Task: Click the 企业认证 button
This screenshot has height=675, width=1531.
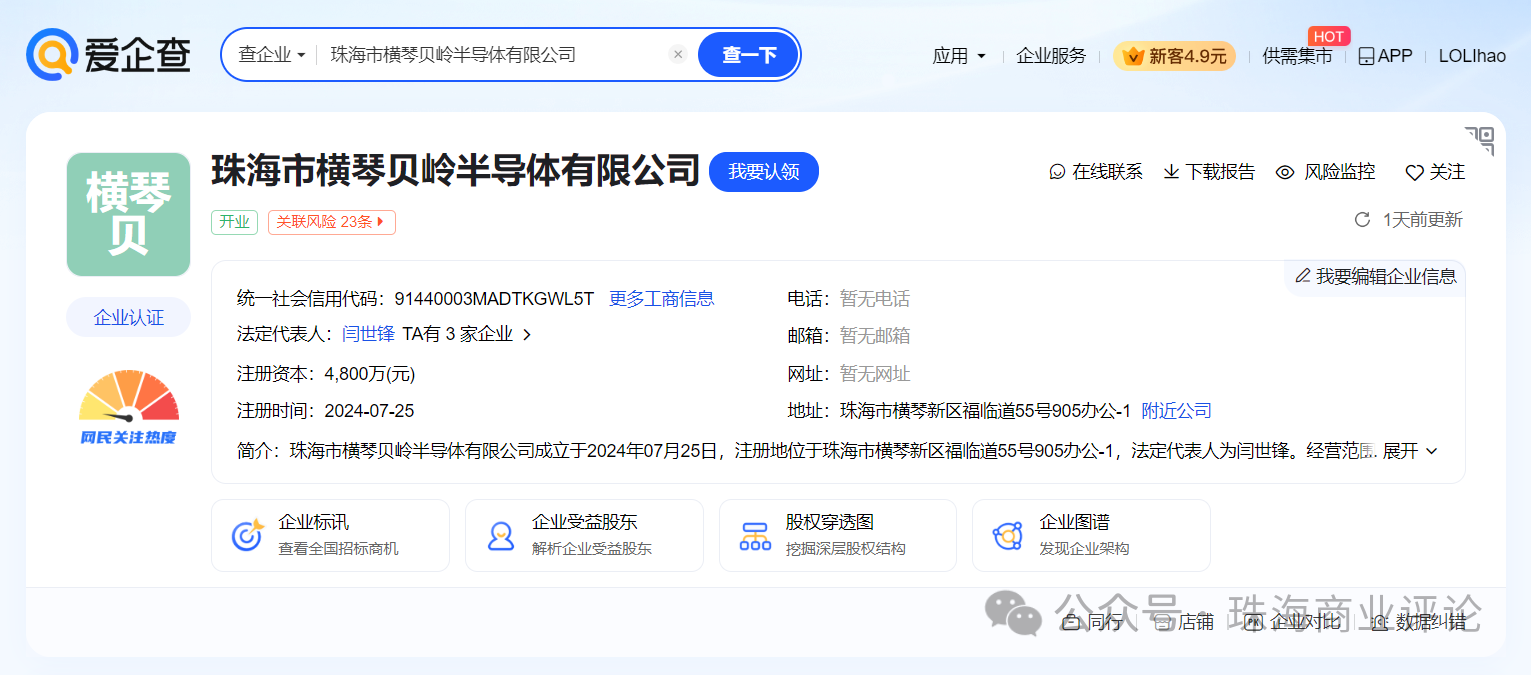Action: pyautogui.click(x=128, y=317)
